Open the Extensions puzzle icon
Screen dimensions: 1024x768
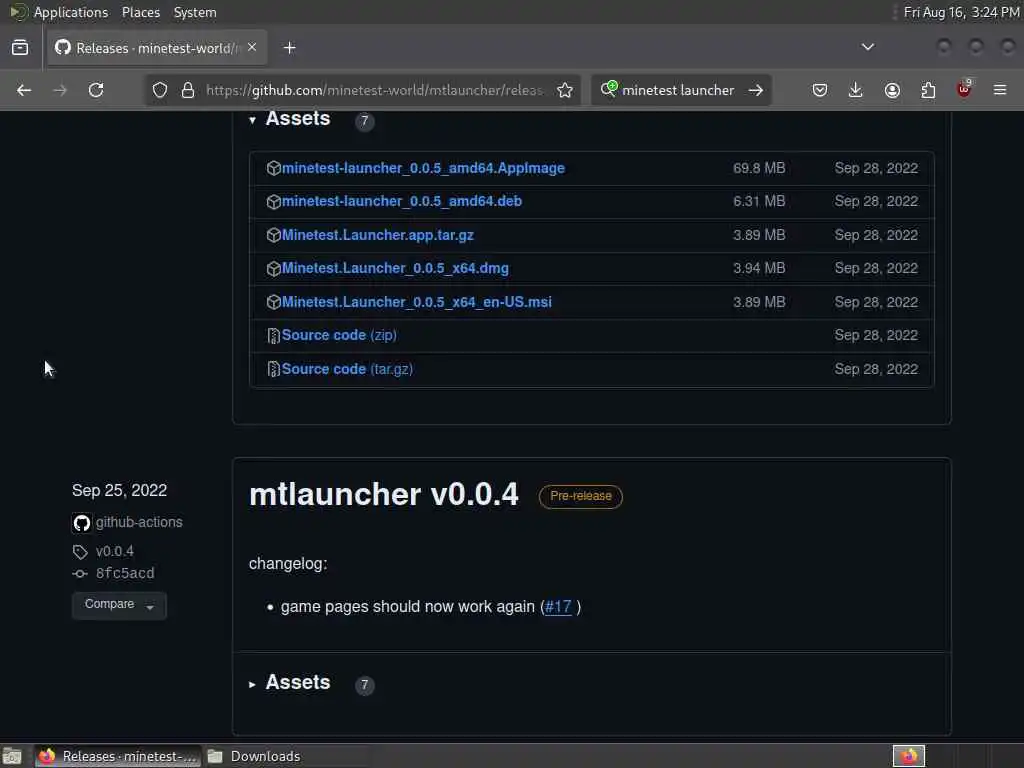[x=928, y=90]
